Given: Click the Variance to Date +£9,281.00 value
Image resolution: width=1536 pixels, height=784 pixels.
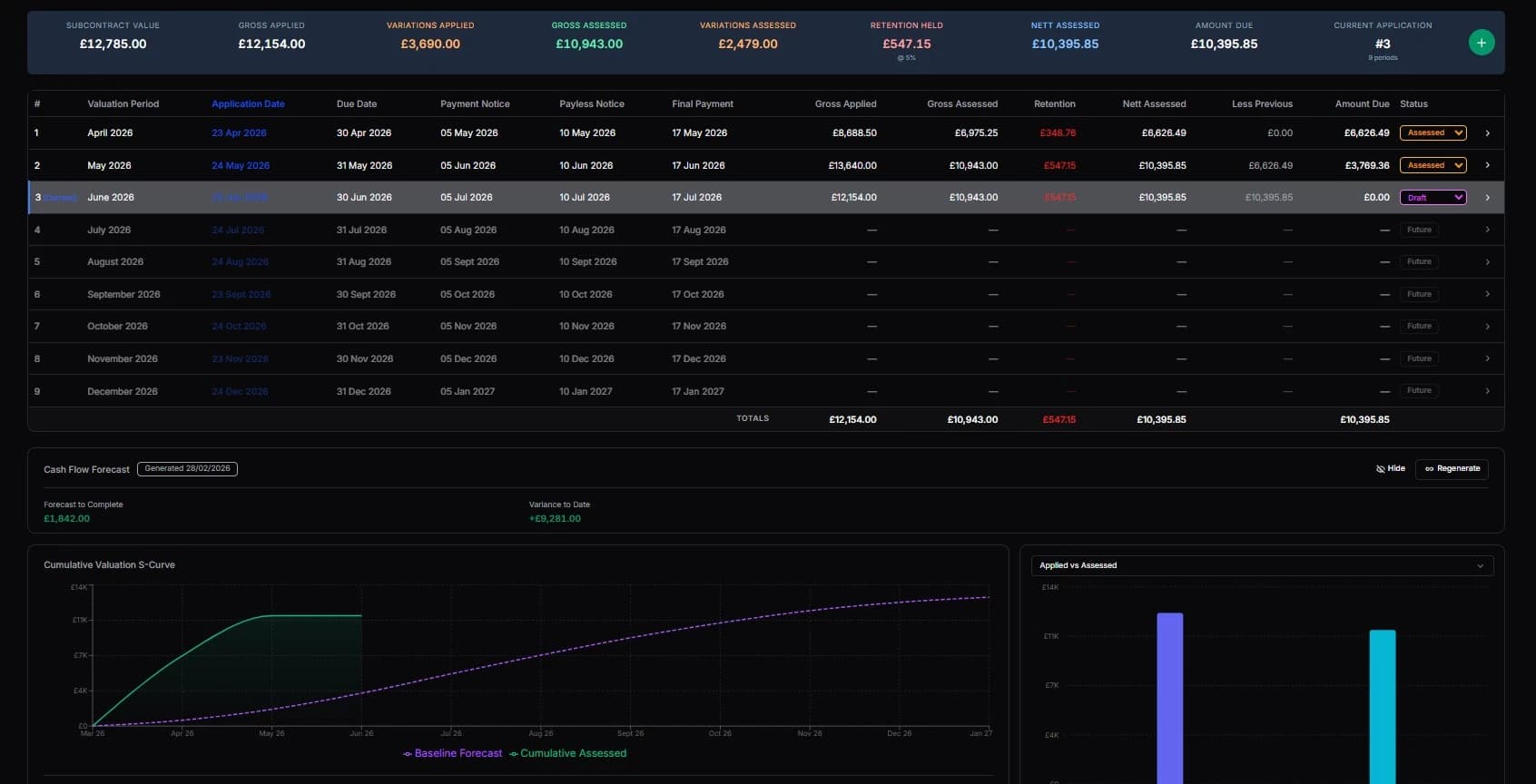Looking at the screenshot, I should point(555,519).
